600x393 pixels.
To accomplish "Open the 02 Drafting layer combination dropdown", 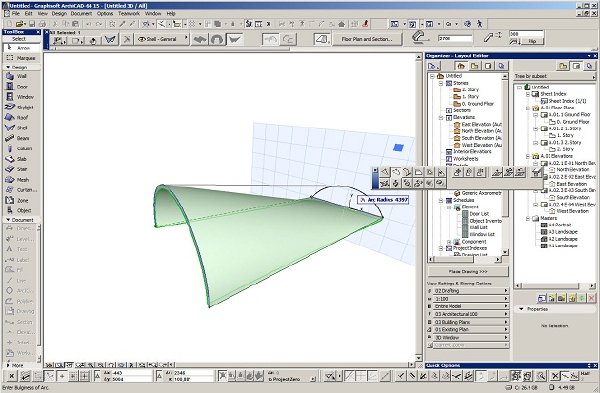I will [x=471, y=291].
